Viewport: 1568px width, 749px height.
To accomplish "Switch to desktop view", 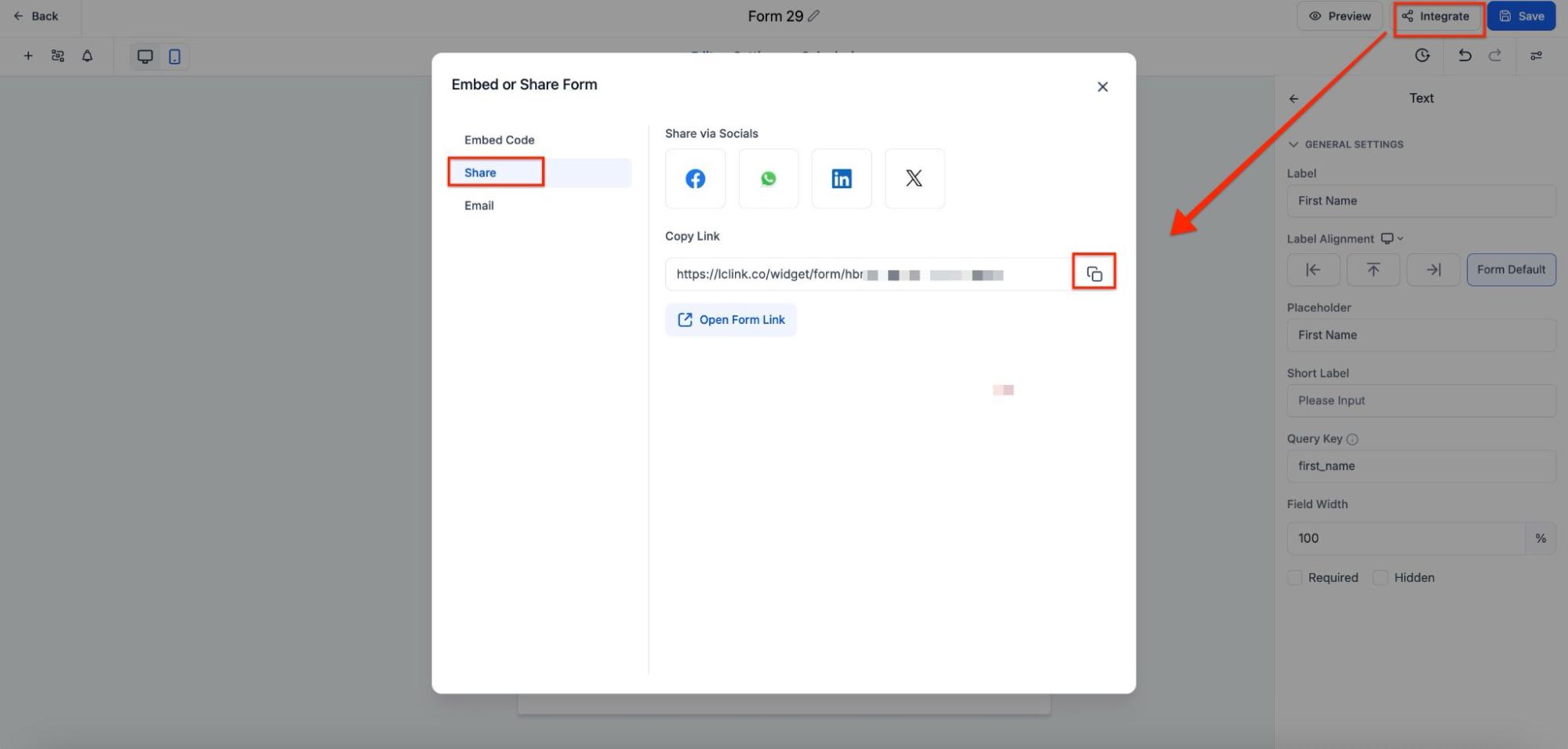I will pyautogui.click(x=145, y=56).
